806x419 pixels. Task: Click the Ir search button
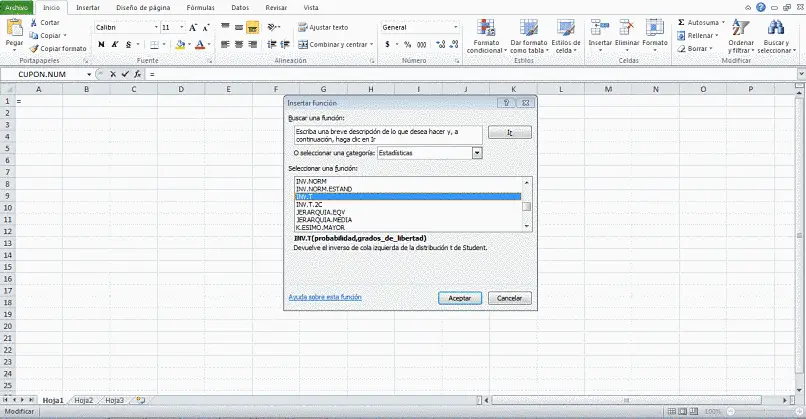(x=509, y=133)
